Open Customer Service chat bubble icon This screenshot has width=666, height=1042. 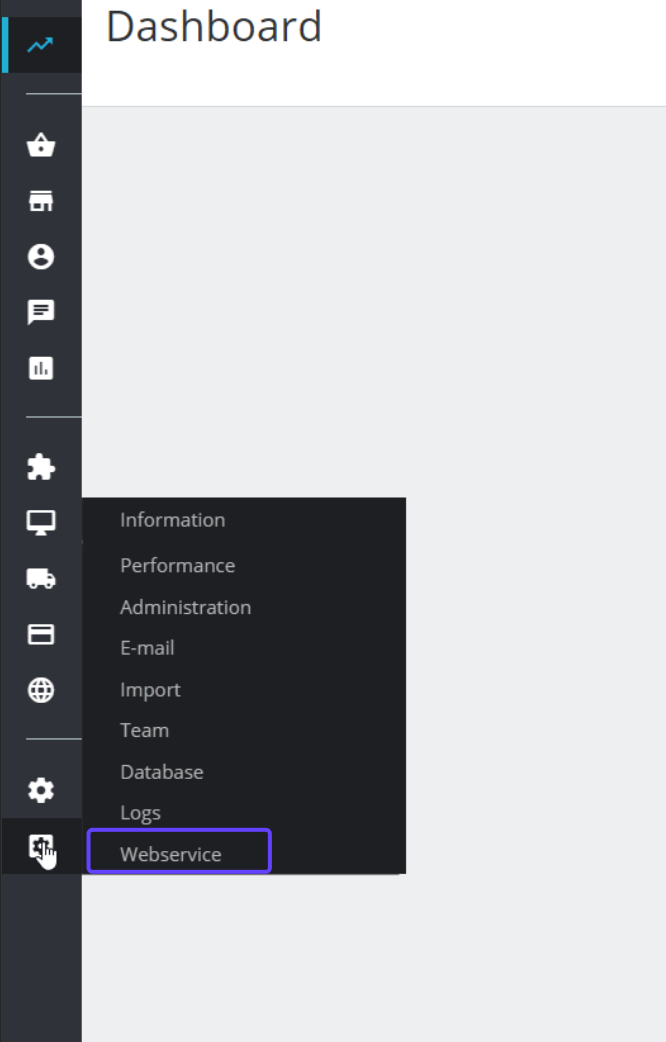[40, 313]
